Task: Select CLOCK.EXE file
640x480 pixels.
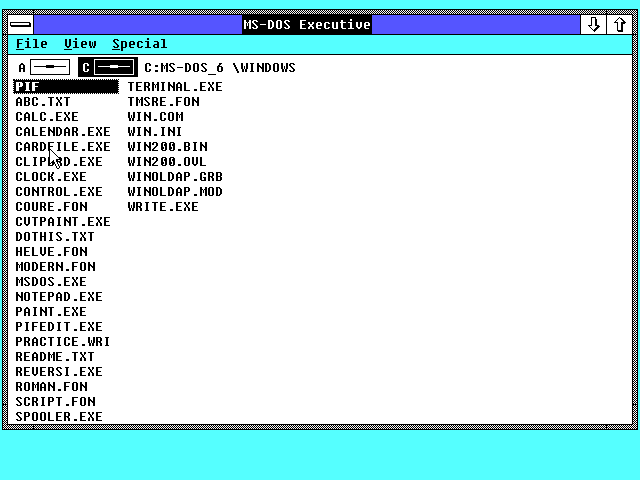Action: pyautogui.click(x=51, y=177)
